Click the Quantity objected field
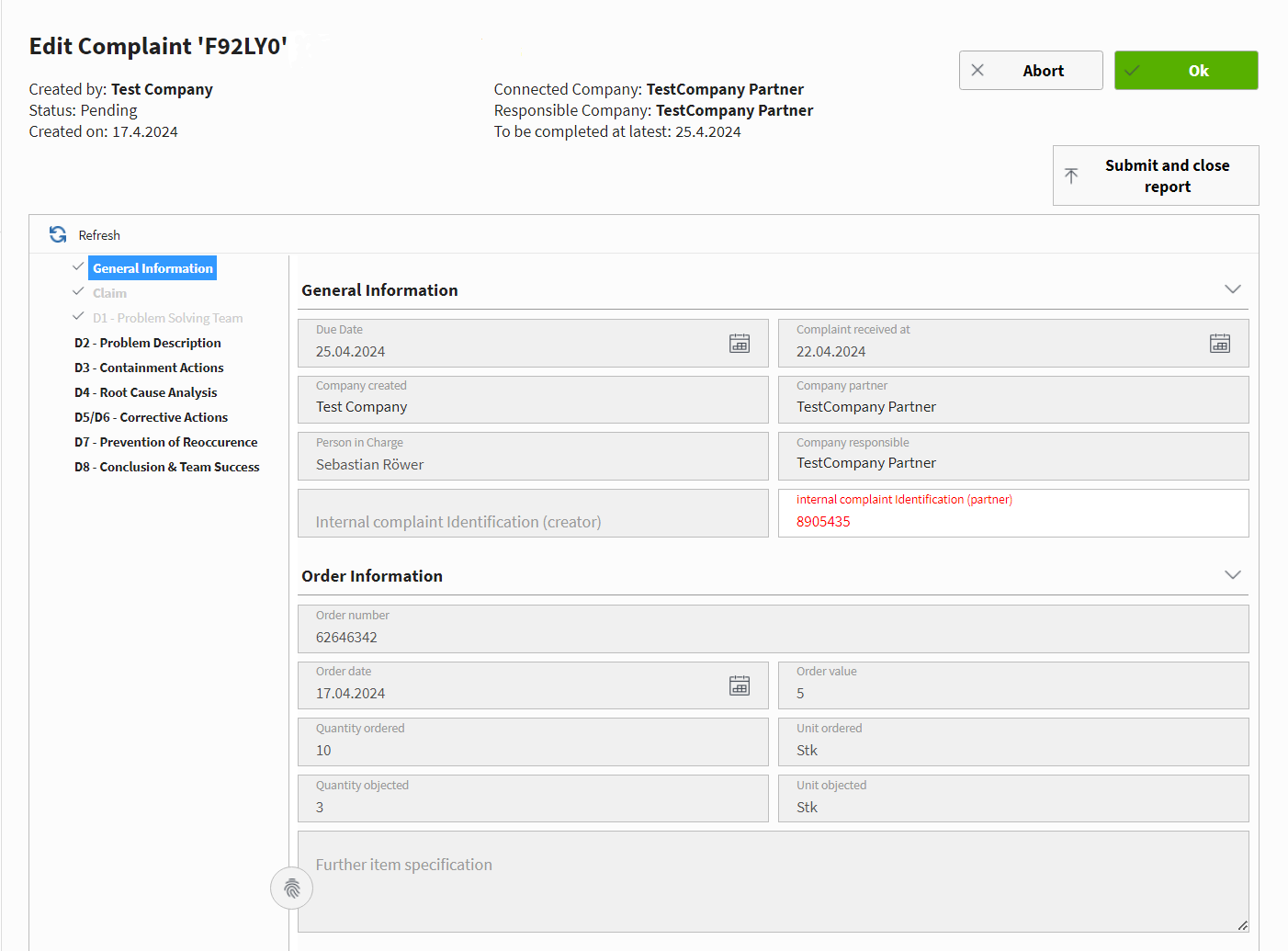Viewport: 1288px width, 951px height. 533,798
